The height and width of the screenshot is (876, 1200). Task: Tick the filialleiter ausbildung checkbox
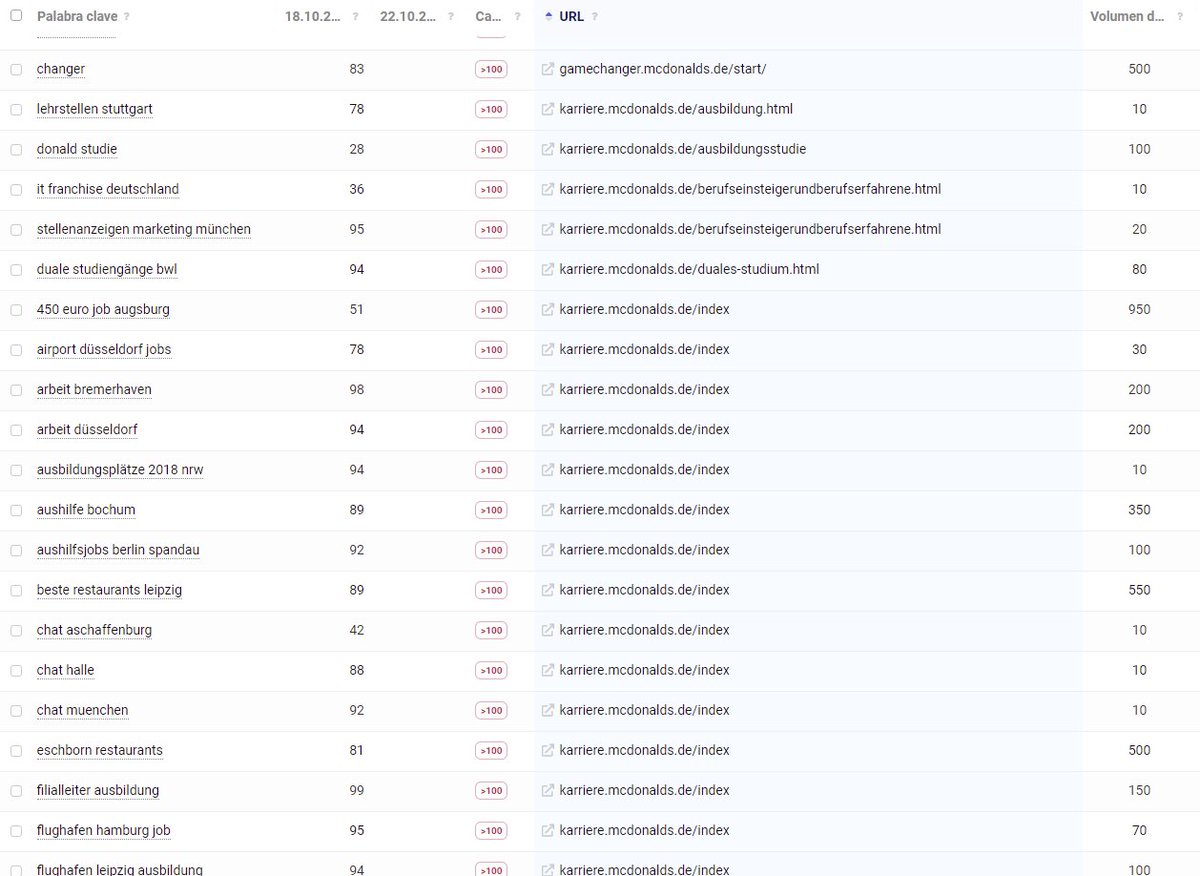point(16,790)
